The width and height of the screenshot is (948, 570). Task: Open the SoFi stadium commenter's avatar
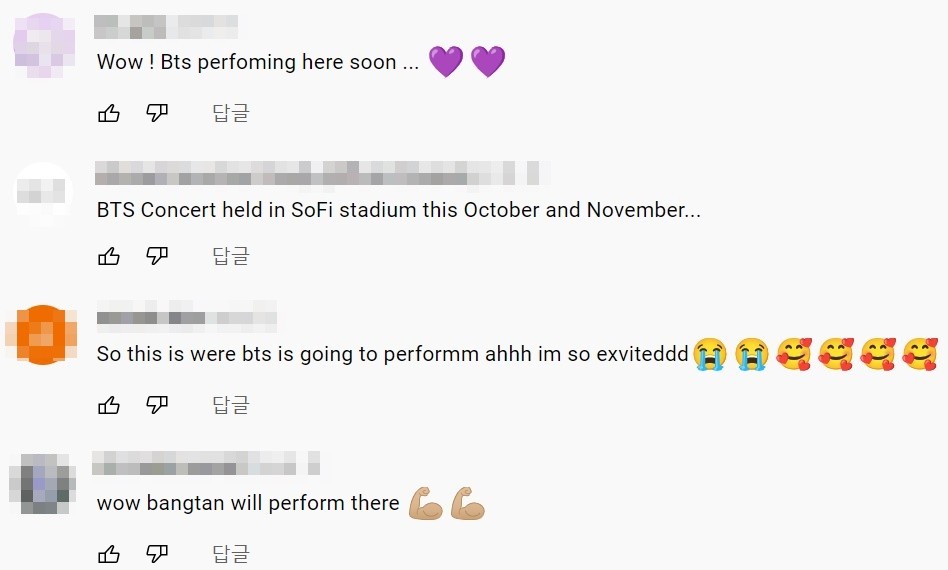point(43,191)
